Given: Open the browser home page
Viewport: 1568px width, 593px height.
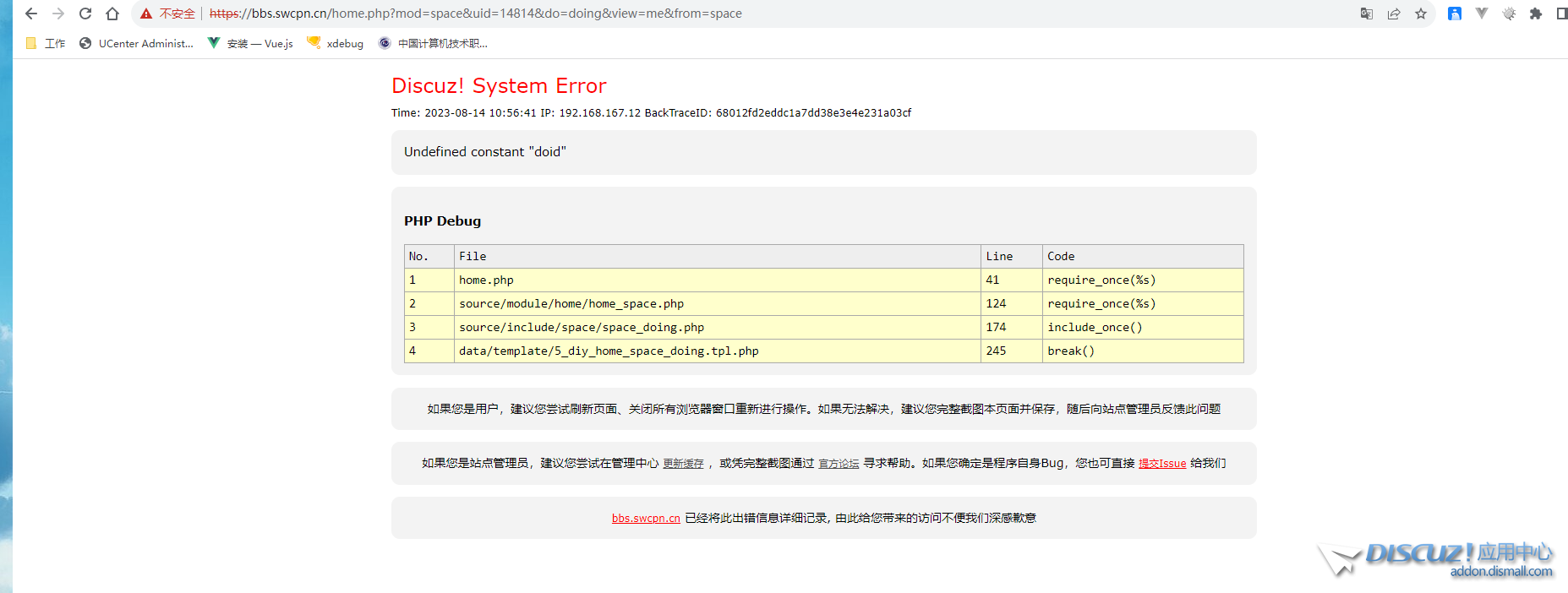Looking at the screenshot, I should 112,14.
